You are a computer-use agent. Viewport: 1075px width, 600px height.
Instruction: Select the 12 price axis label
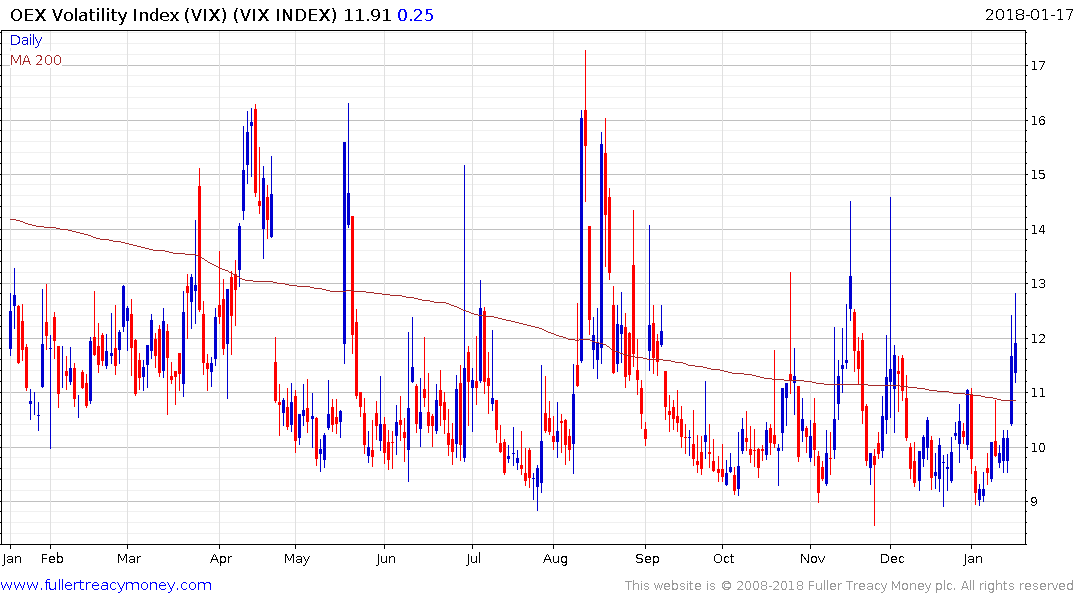tap(1038, 339)
